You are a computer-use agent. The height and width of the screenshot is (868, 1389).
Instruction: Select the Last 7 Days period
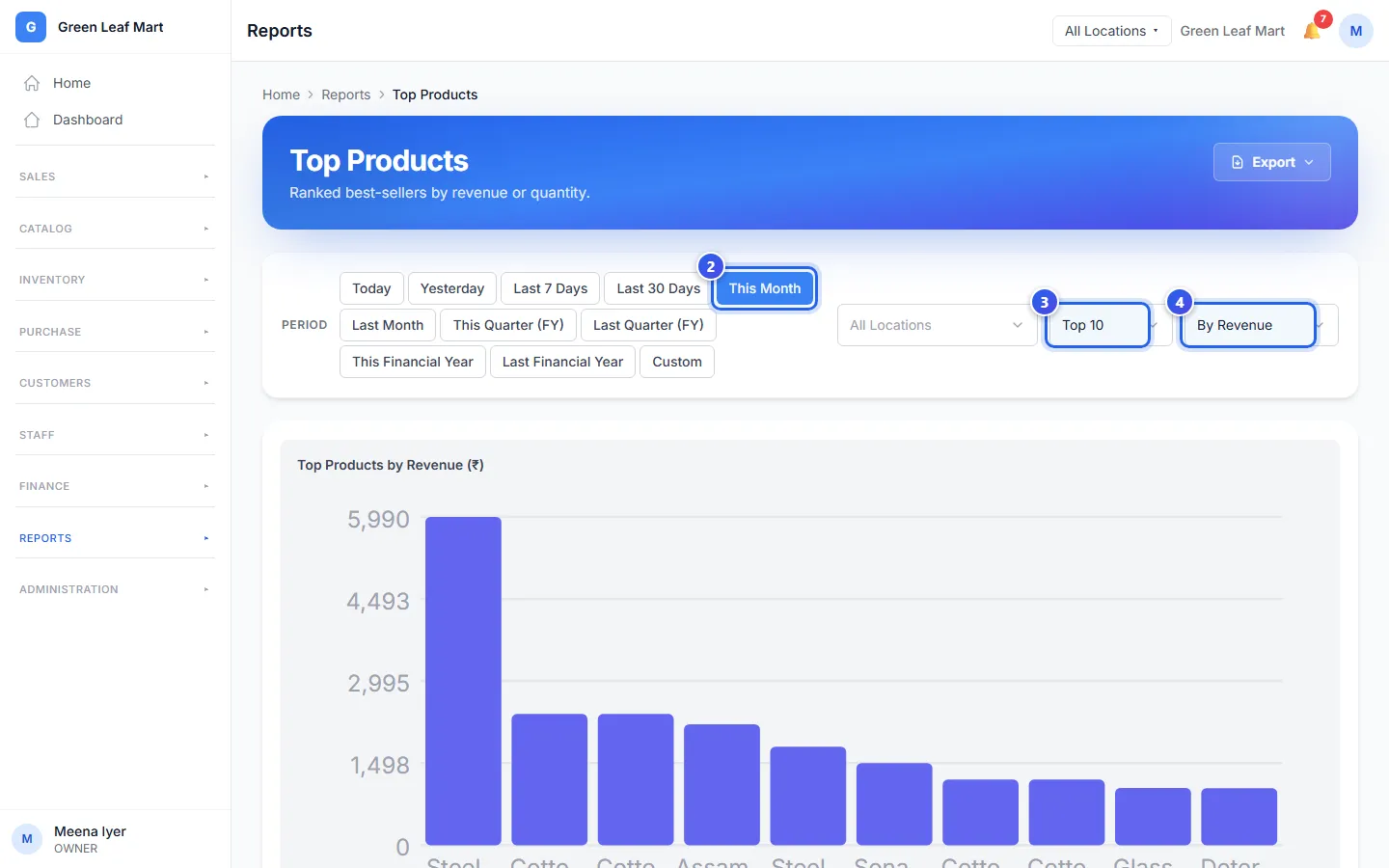pos(551,288)
